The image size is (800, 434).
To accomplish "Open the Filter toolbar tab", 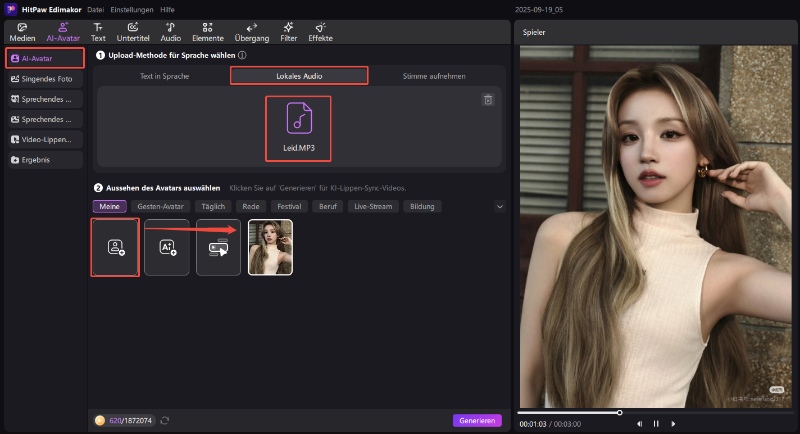I will (x=288, y=32).
